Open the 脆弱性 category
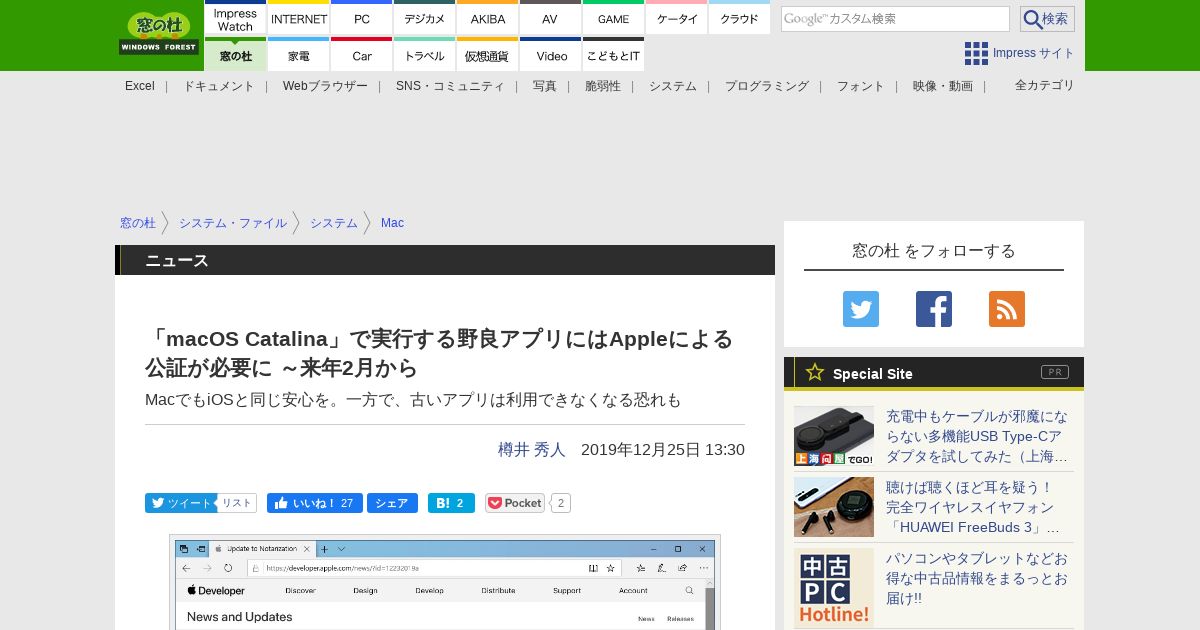This screenshot has height=630, width=1200. pyautogui.click(x=603, y=86)
